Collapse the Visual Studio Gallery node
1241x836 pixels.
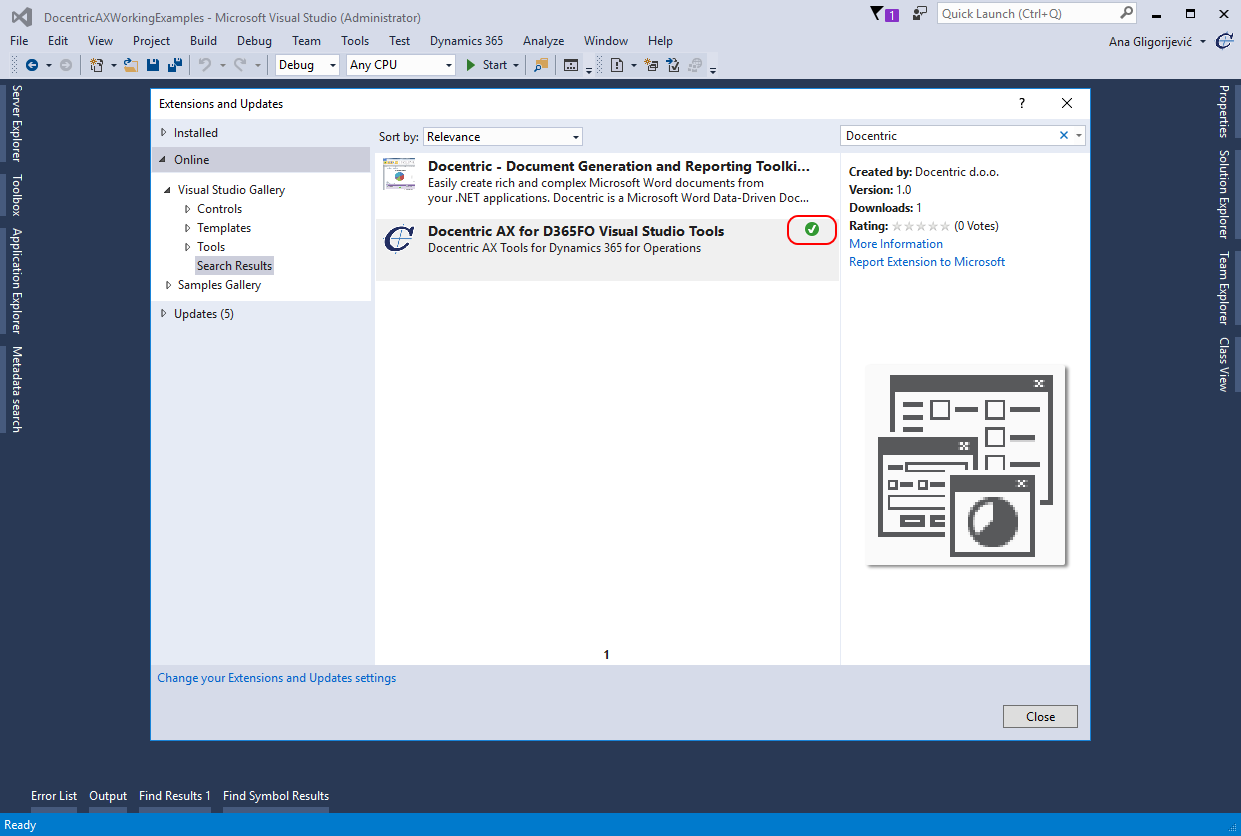click(168, 190)
